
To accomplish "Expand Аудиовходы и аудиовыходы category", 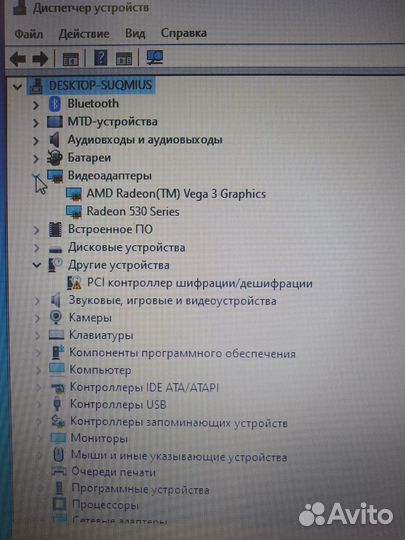I will pyautogui.click(x=36, y=141).
